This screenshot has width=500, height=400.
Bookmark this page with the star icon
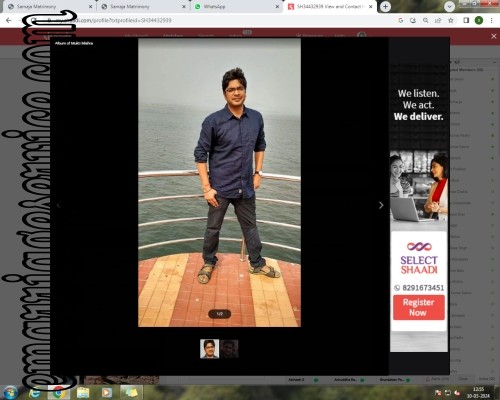(451, 20)
